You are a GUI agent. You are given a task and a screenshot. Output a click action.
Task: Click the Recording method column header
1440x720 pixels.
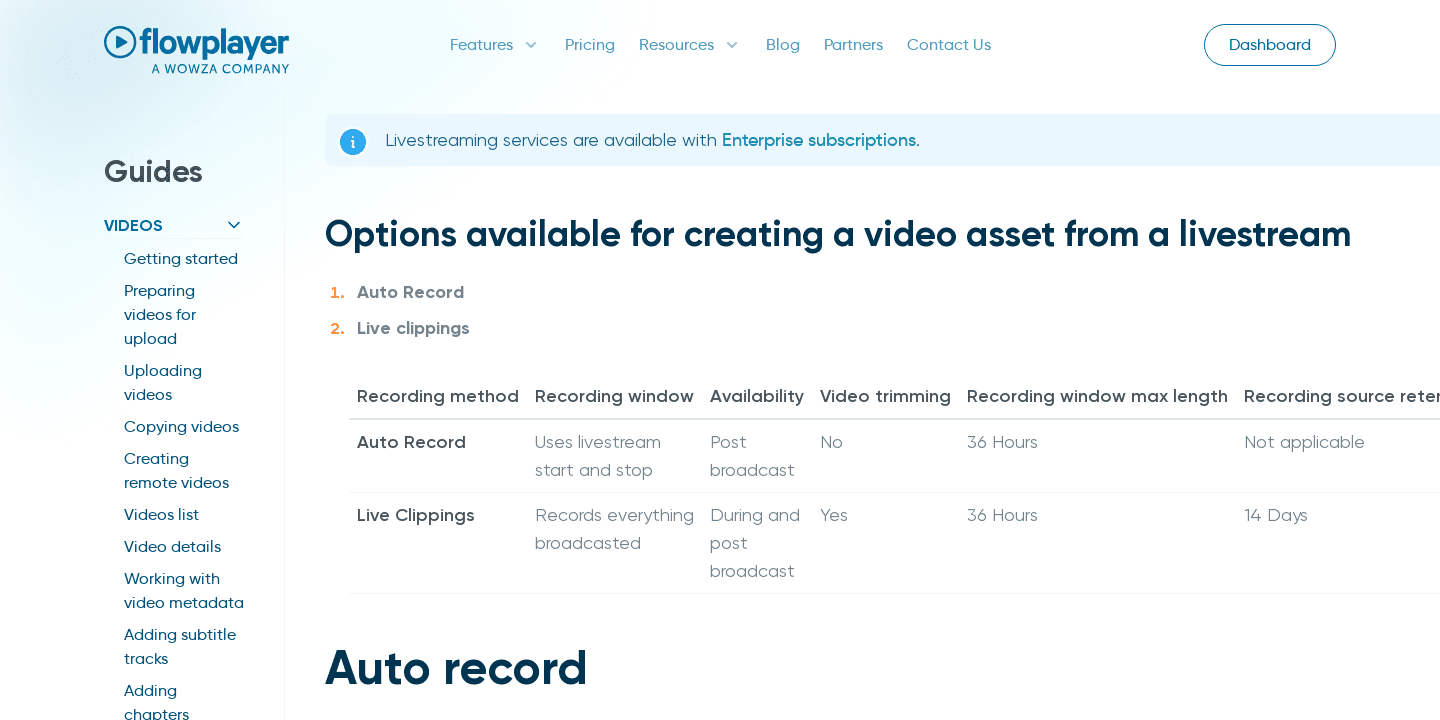pos(438,396)
